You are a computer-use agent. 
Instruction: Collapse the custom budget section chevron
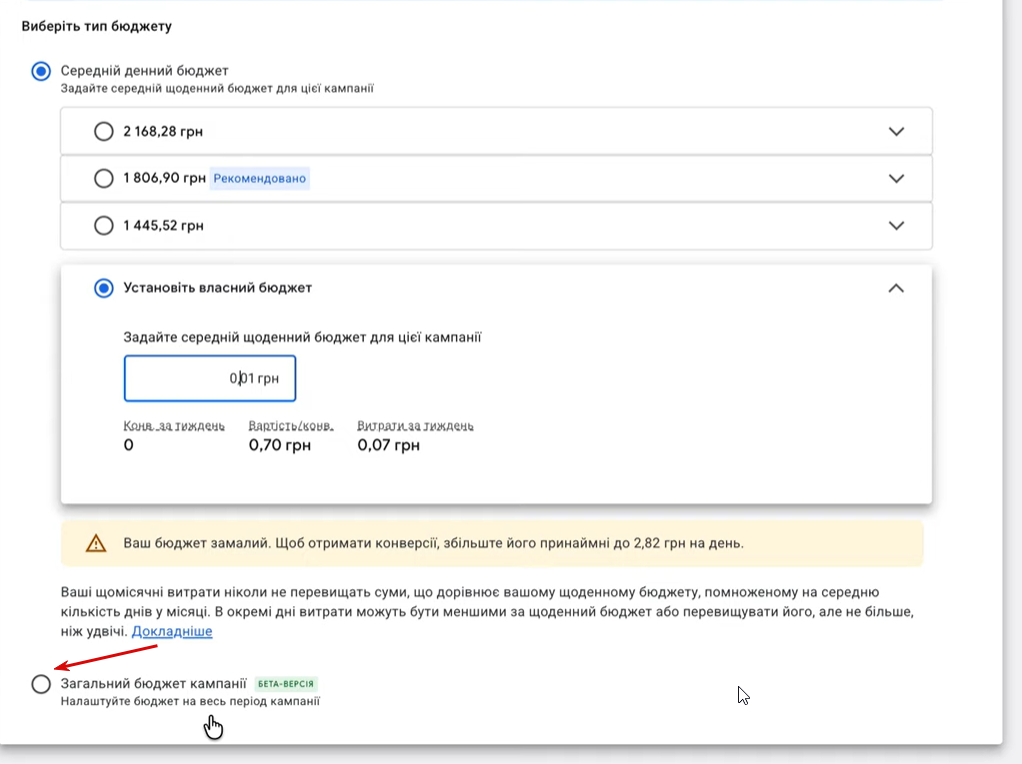[x=896, y=288]
